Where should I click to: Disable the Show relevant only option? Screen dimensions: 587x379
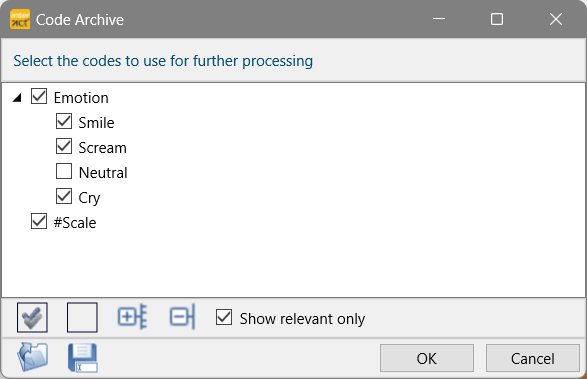[224, 317]
